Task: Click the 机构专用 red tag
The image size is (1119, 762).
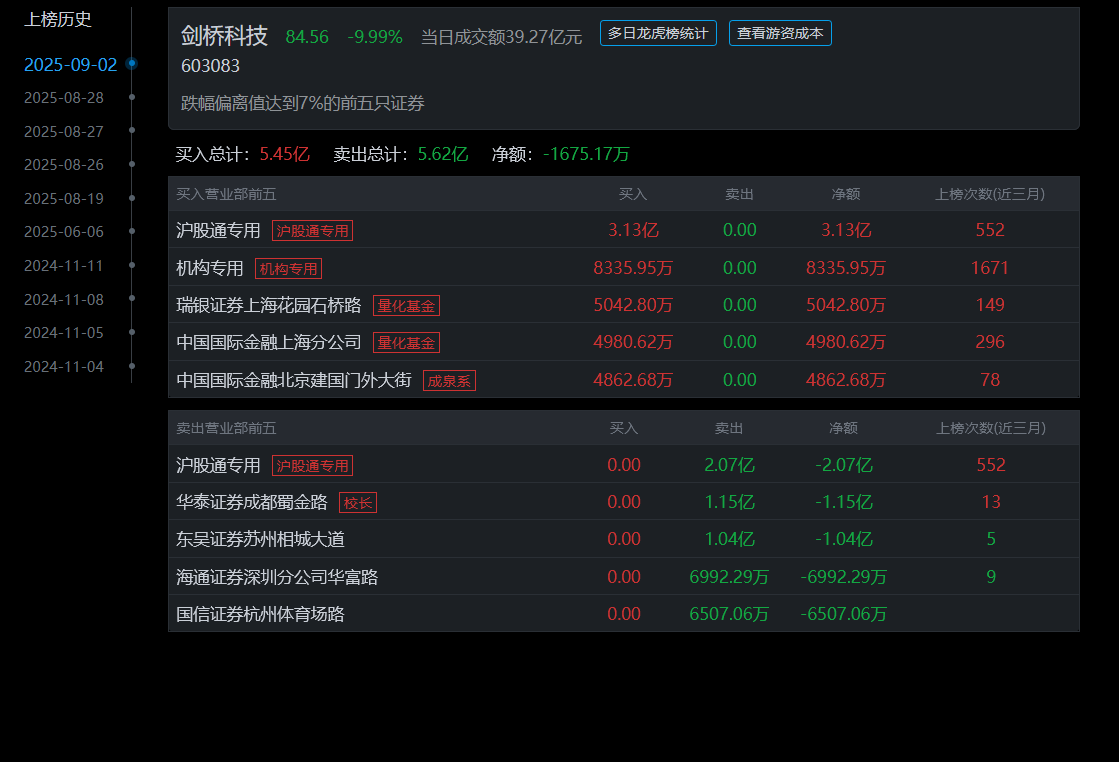Action: (288, 268)
